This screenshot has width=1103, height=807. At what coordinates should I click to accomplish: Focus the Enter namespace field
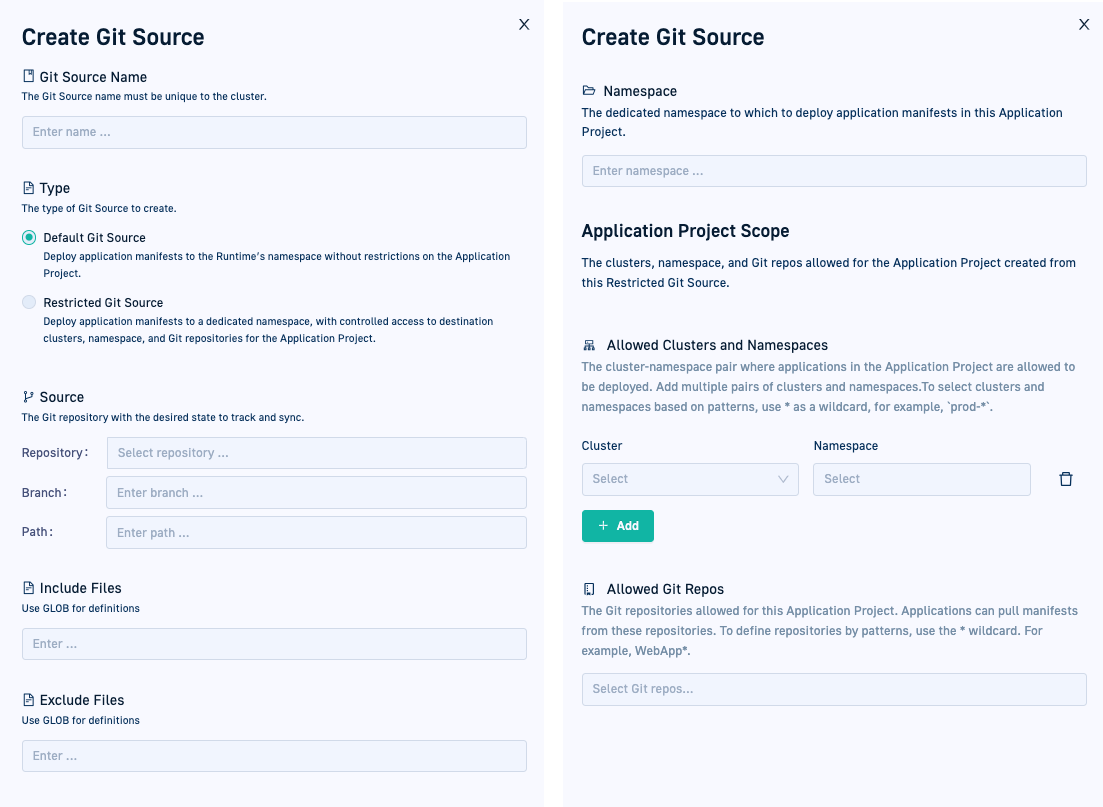coord(834,171)
